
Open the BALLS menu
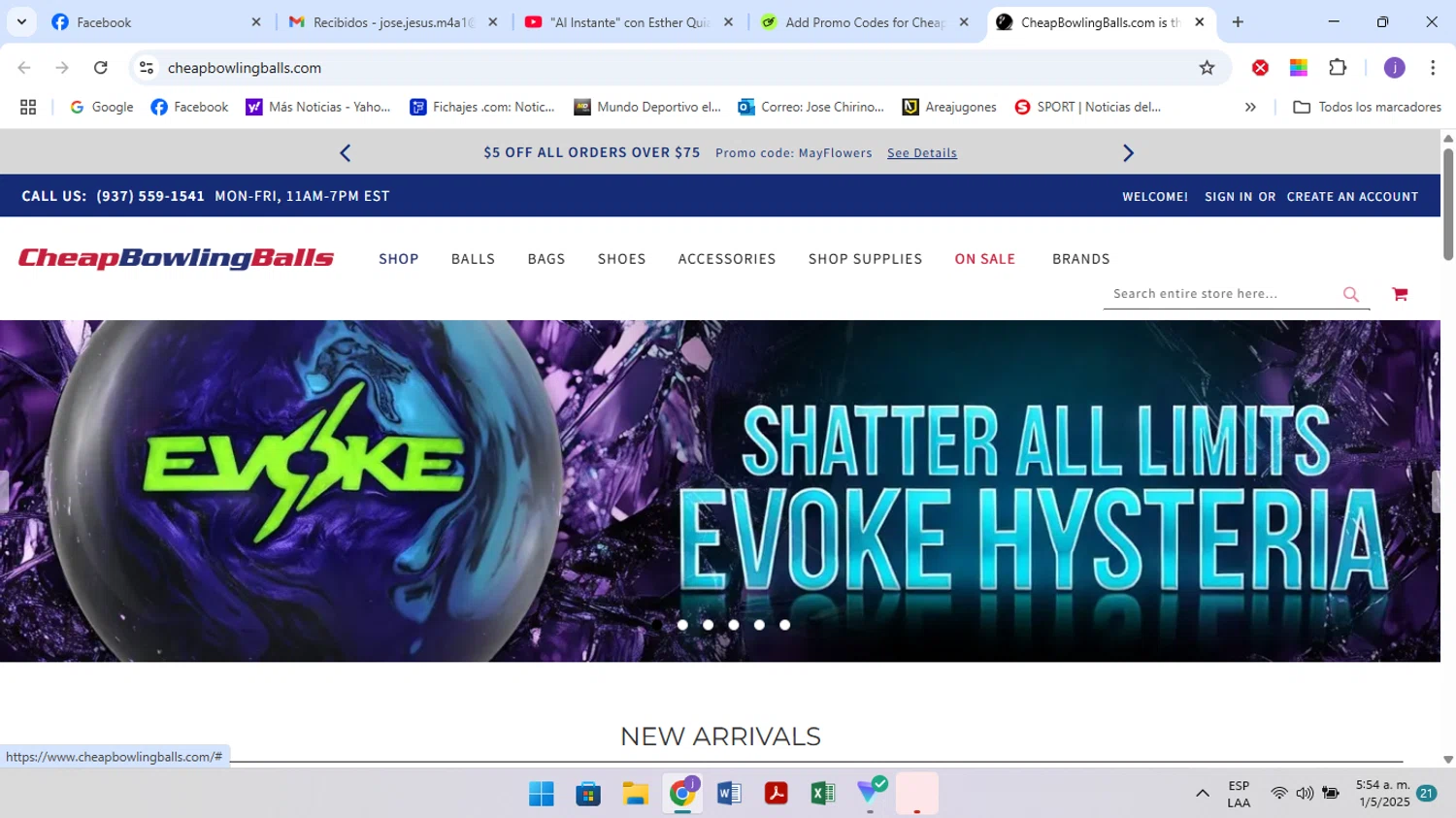(473, 259)
